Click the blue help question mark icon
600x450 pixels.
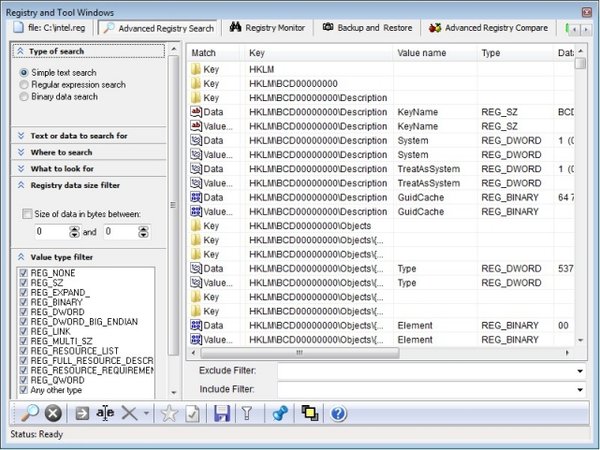pos(338,413)
